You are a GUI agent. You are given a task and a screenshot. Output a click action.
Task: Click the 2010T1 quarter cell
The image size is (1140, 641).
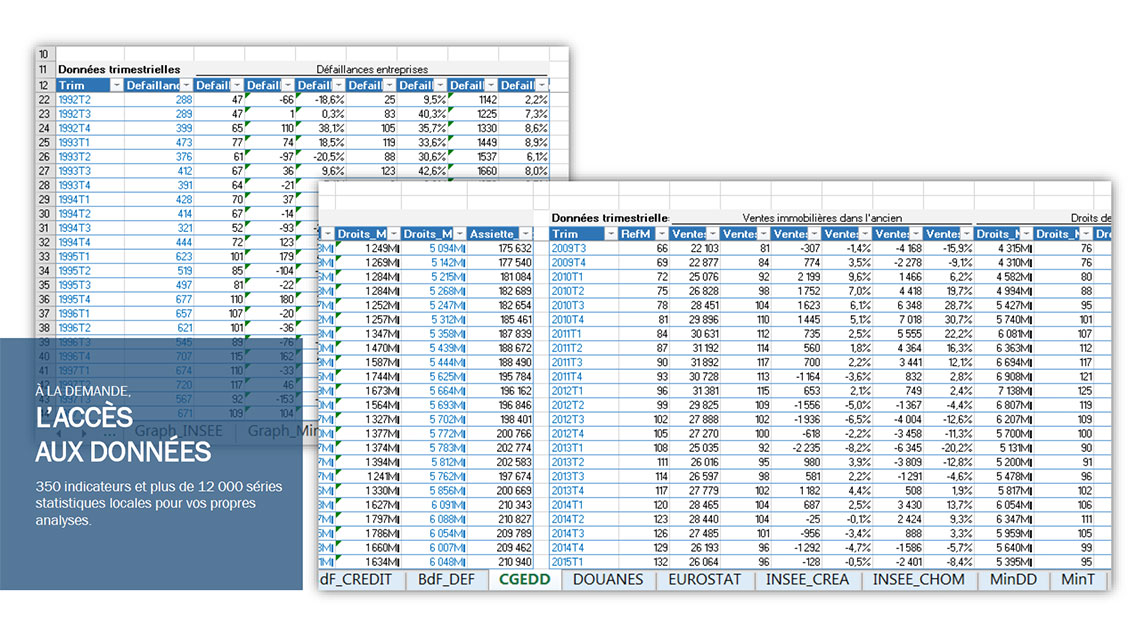tap(568, 276)
